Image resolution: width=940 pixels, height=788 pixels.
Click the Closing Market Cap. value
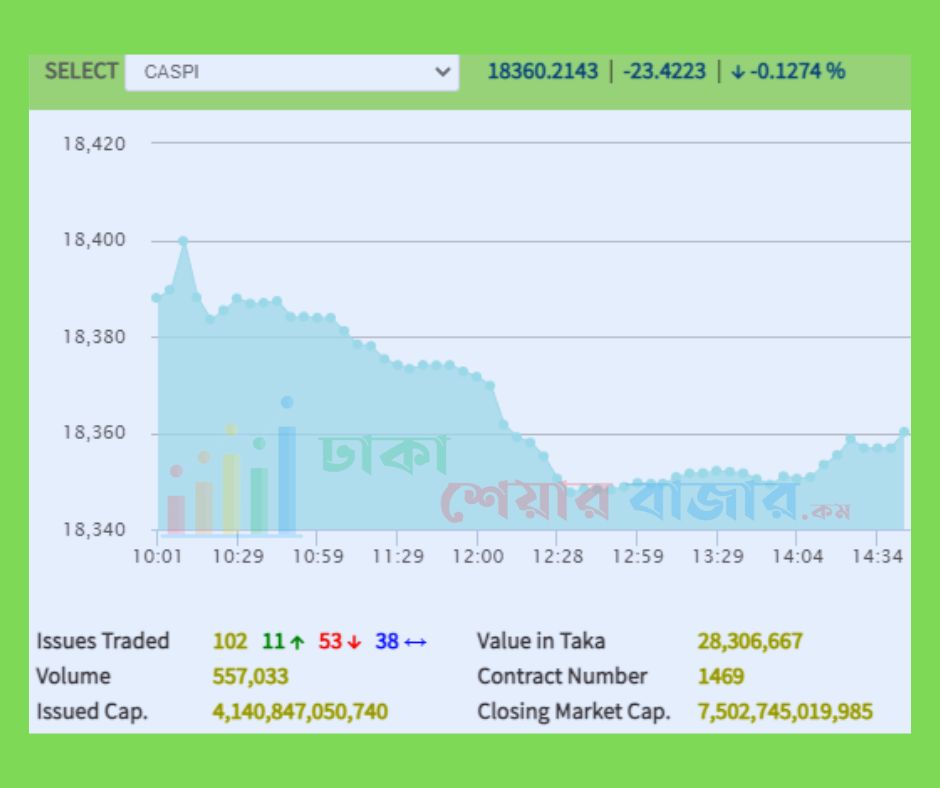point(784,712)
